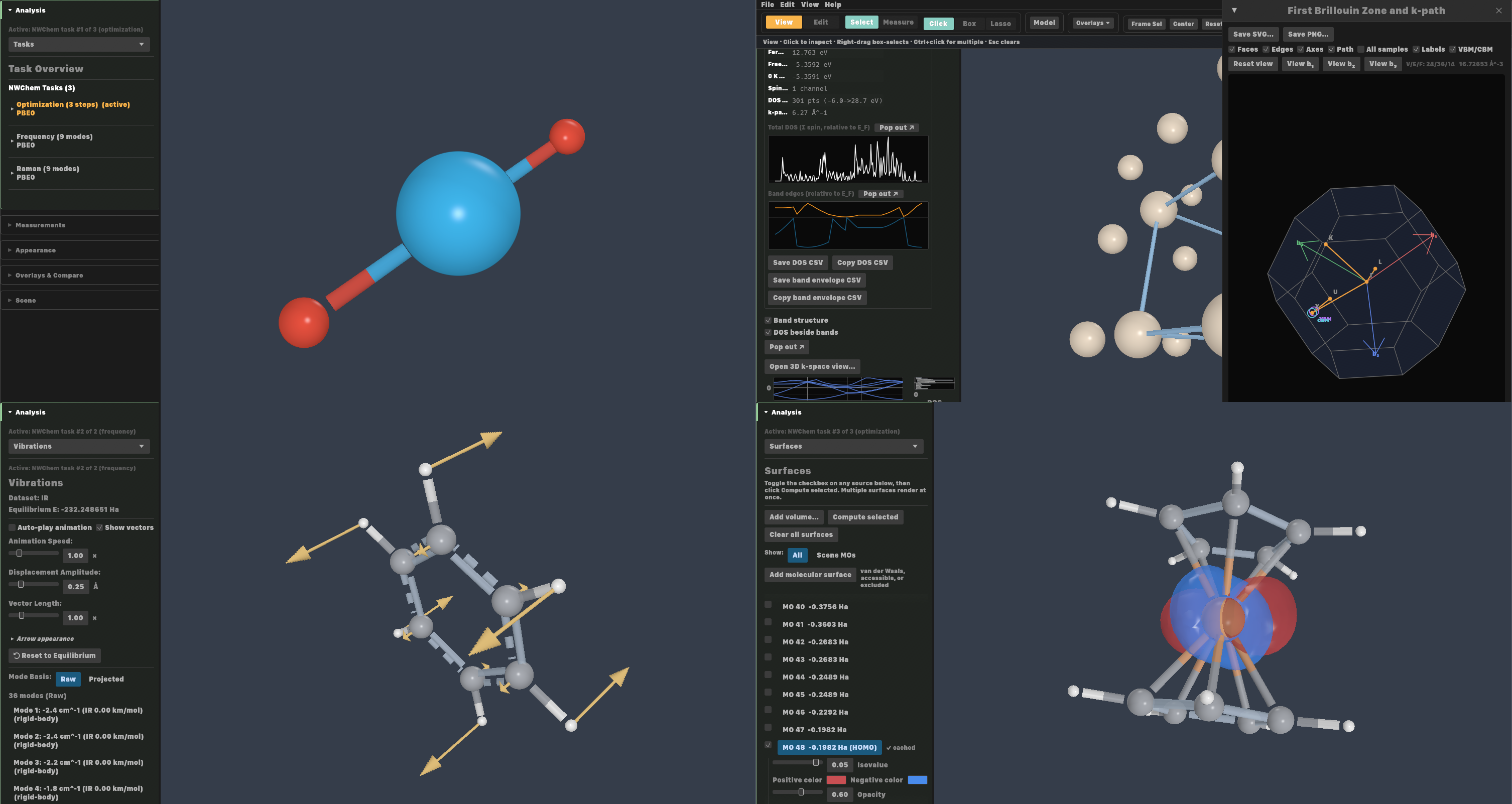Select the Lasso selection mode
Image resolution: width=1512 pixels, height=804 pixels.
click(1000, 24)
